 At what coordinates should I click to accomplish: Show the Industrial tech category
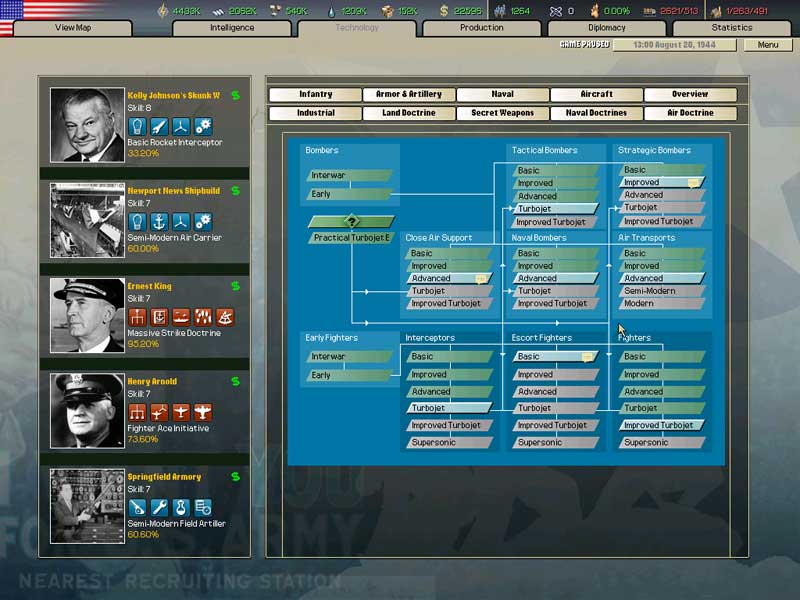coord(315,113)
